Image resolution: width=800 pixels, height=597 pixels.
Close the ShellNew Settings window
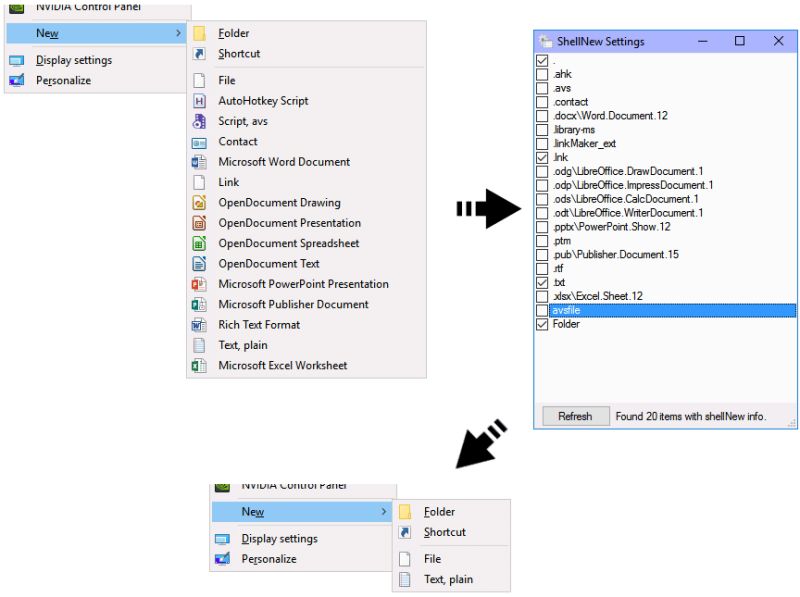[778, 41]
